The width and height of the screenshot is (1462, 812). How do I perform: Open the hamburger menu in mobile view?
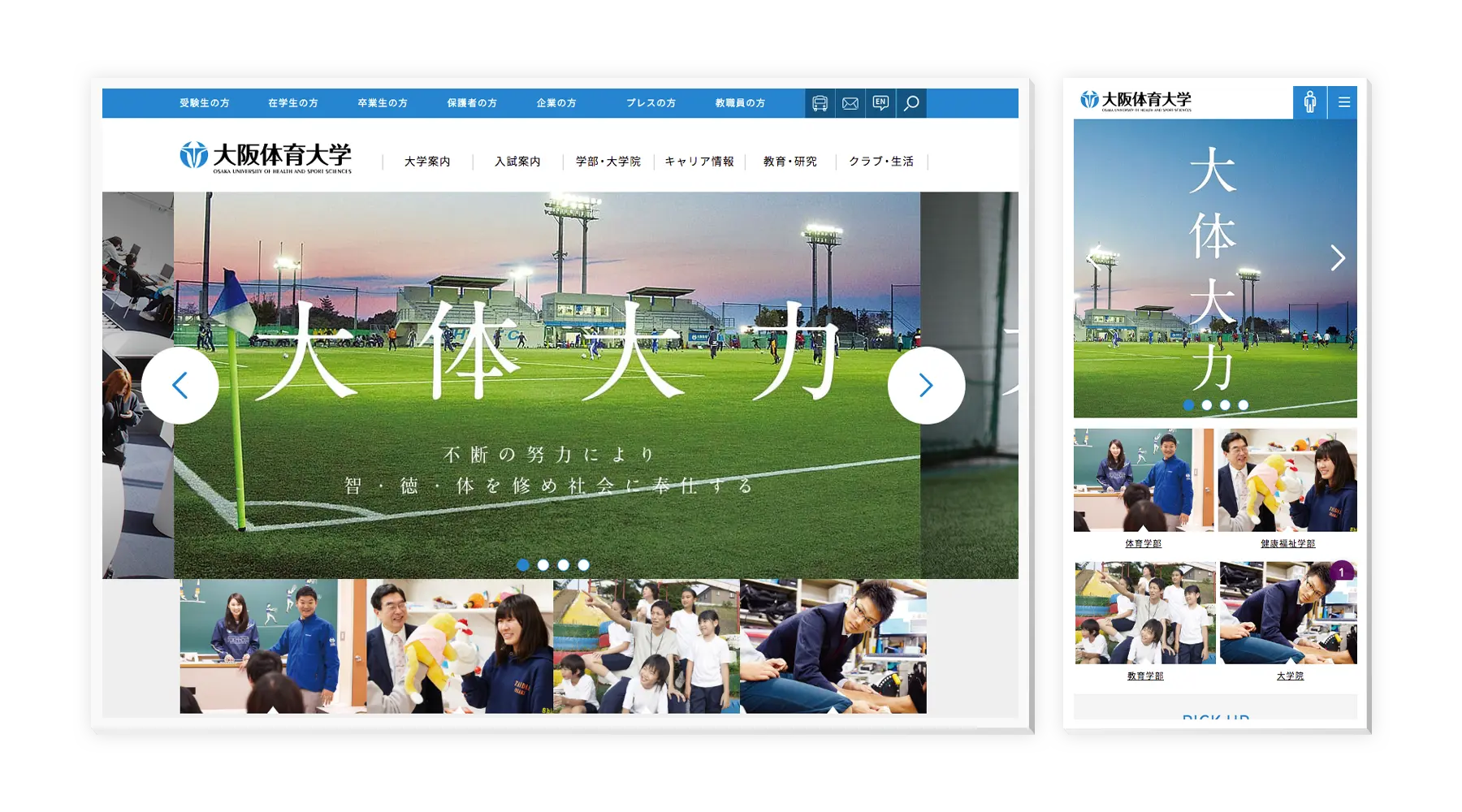coord(1343,102)
